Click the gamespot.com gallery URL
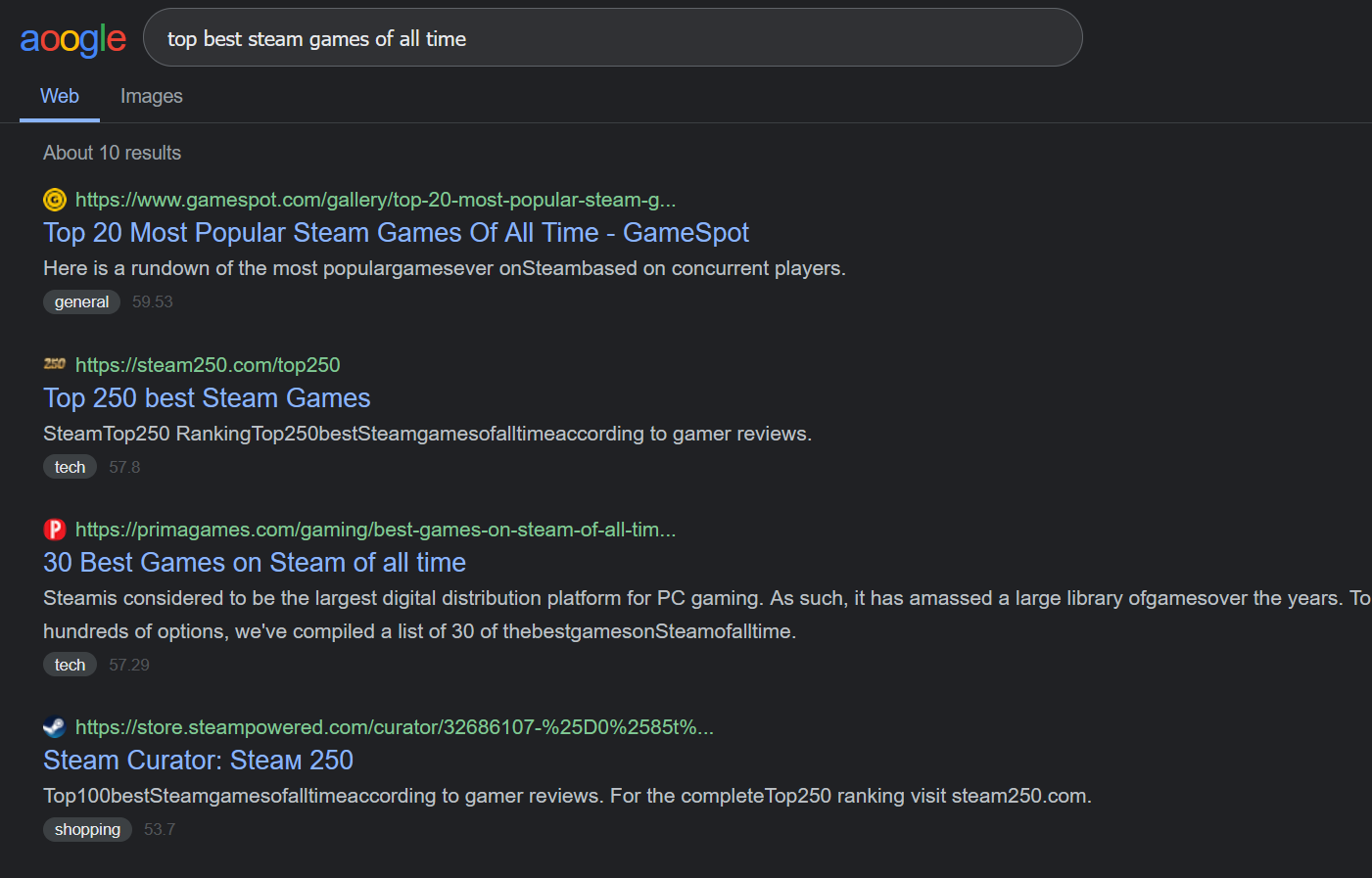Image resolution: width=1372 pixels, height=878 pixels. click(x=375, y=200)
